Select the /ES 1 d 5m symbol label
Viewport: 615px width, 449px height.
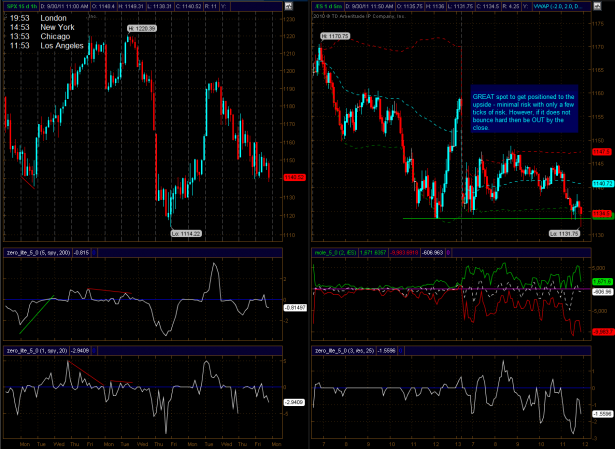click(329, 6)
